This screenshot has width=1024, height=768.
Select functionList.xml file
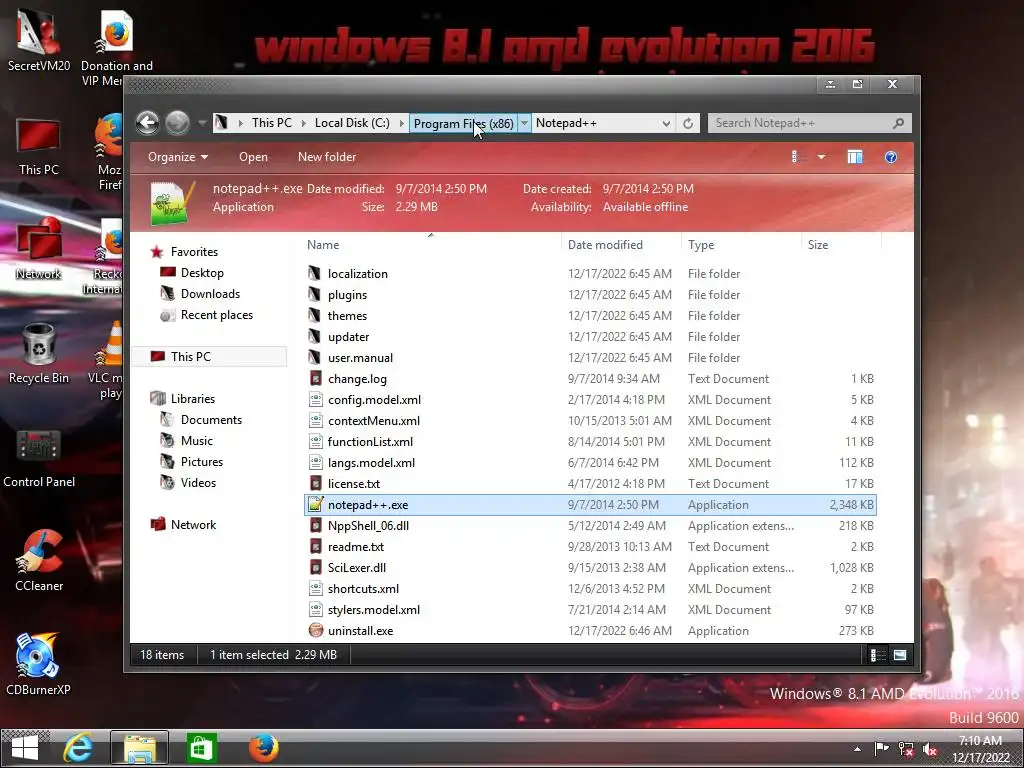370,441
